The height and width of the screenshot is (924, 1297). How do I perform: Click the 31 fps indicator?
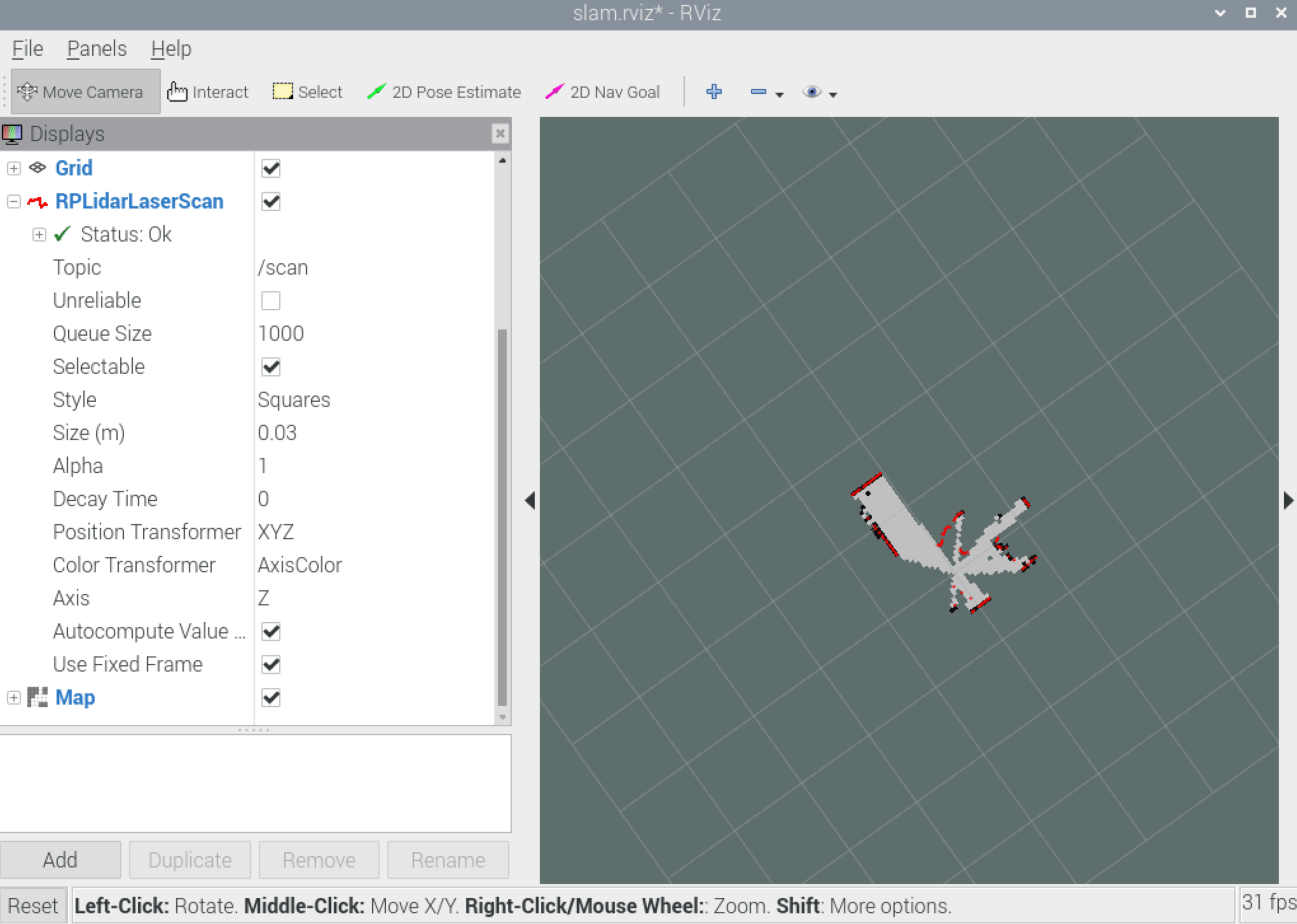point(1267,905)
